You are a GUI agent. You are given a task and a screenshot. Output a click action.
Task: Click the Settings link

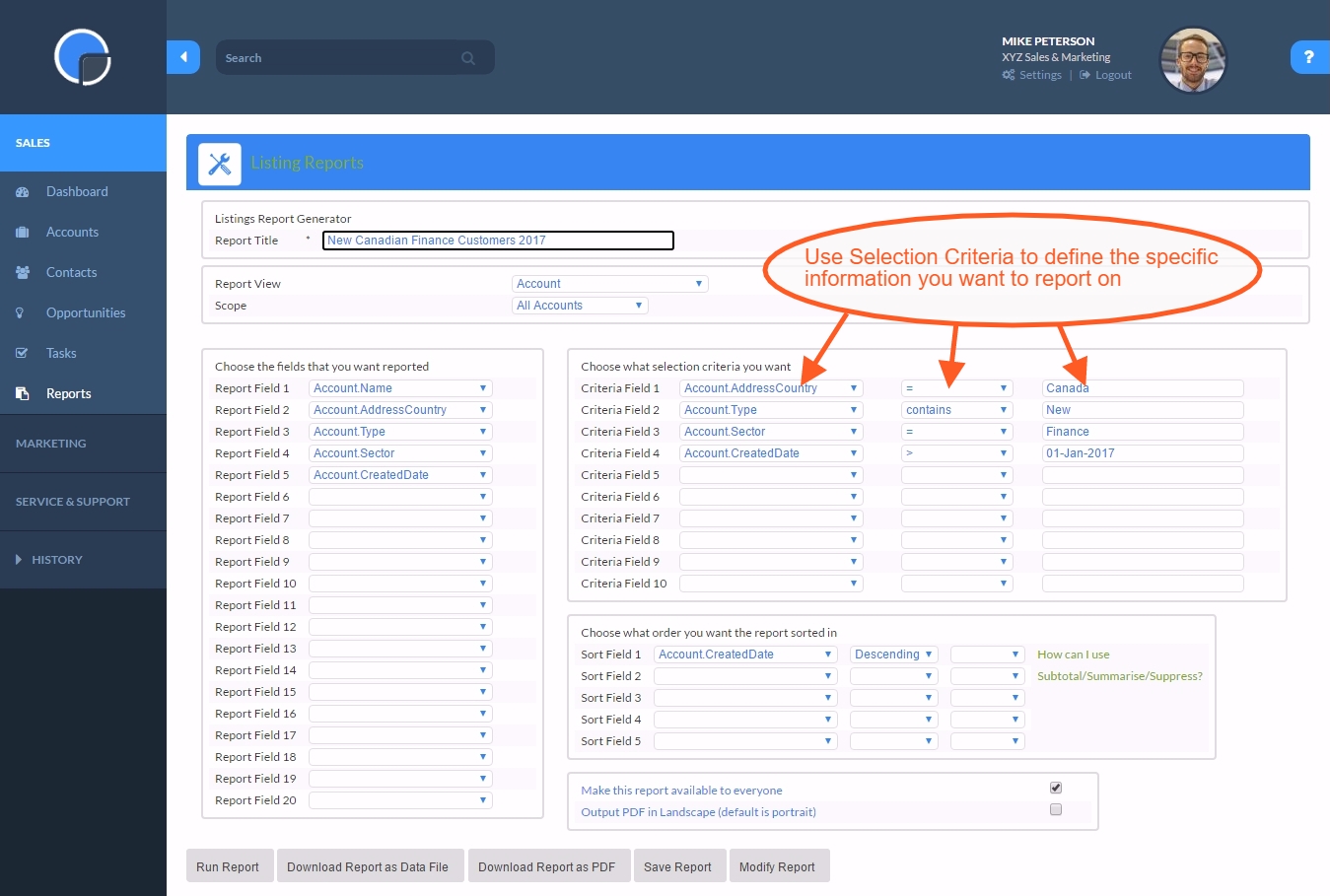(1040, 75)
